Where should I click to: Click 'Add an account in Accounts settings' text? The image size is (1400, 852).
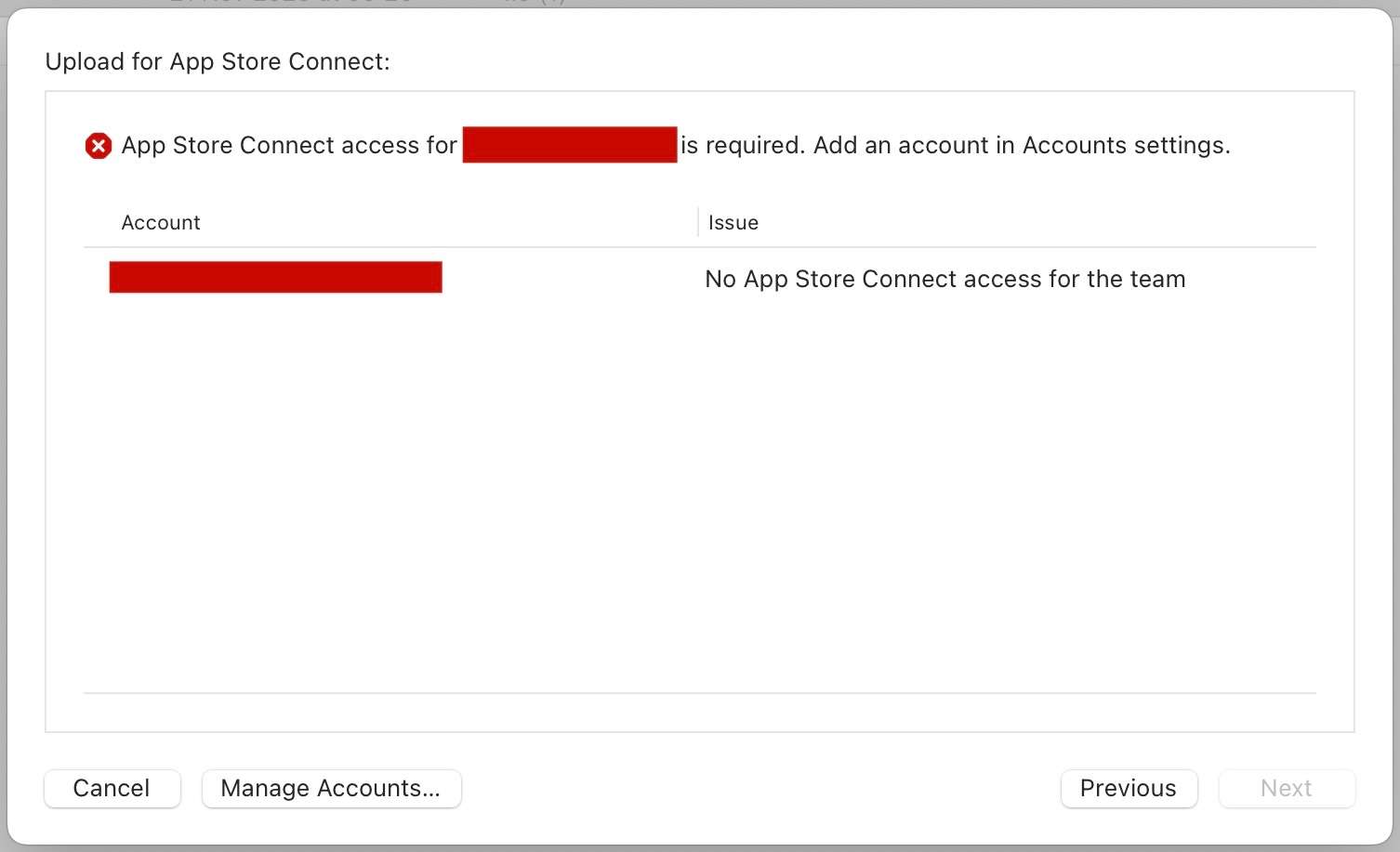pyautogui.click(x=1021, y=146)
